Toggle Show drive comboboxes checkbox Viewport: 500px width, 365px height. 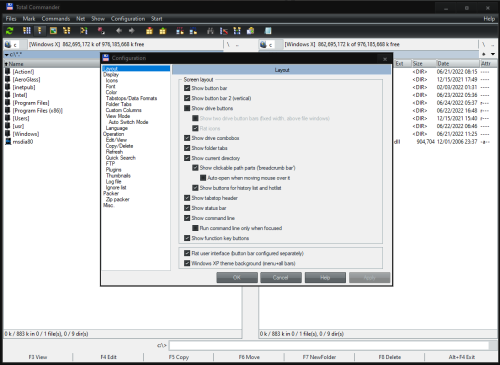pos(187,138)
